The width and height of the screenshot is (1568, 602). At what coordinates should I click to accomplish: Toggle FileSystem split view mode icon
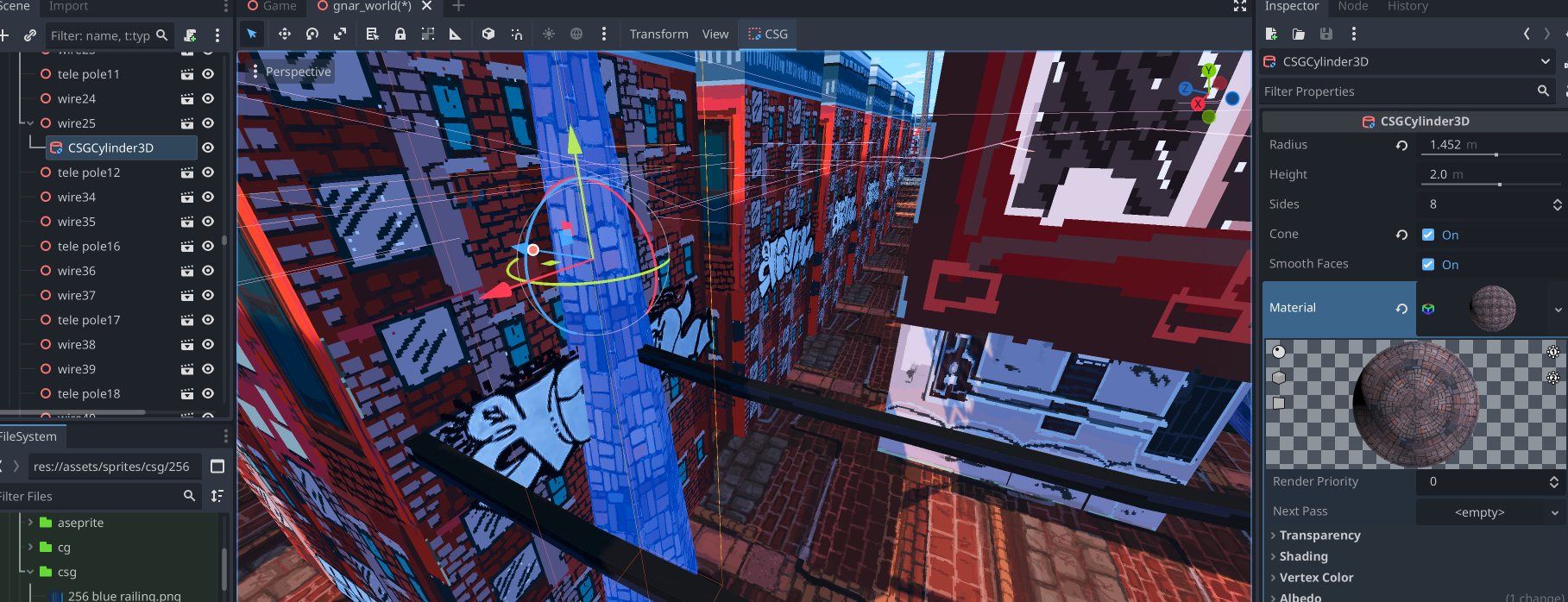tap(217, 467)
